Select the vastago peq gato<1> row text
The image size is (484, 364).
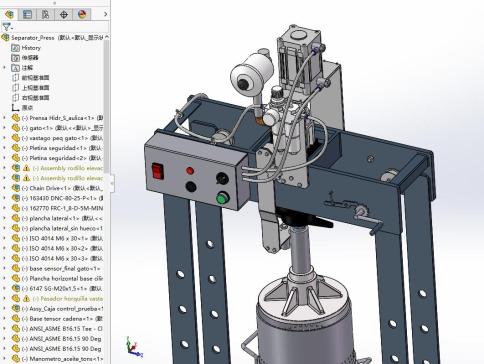tap(62, 138)
